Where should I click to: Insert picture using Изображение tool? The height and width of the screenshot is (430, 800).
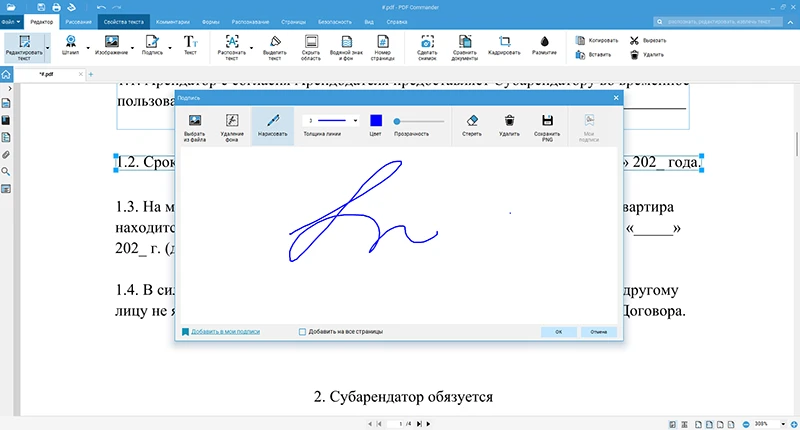point(111,45)
